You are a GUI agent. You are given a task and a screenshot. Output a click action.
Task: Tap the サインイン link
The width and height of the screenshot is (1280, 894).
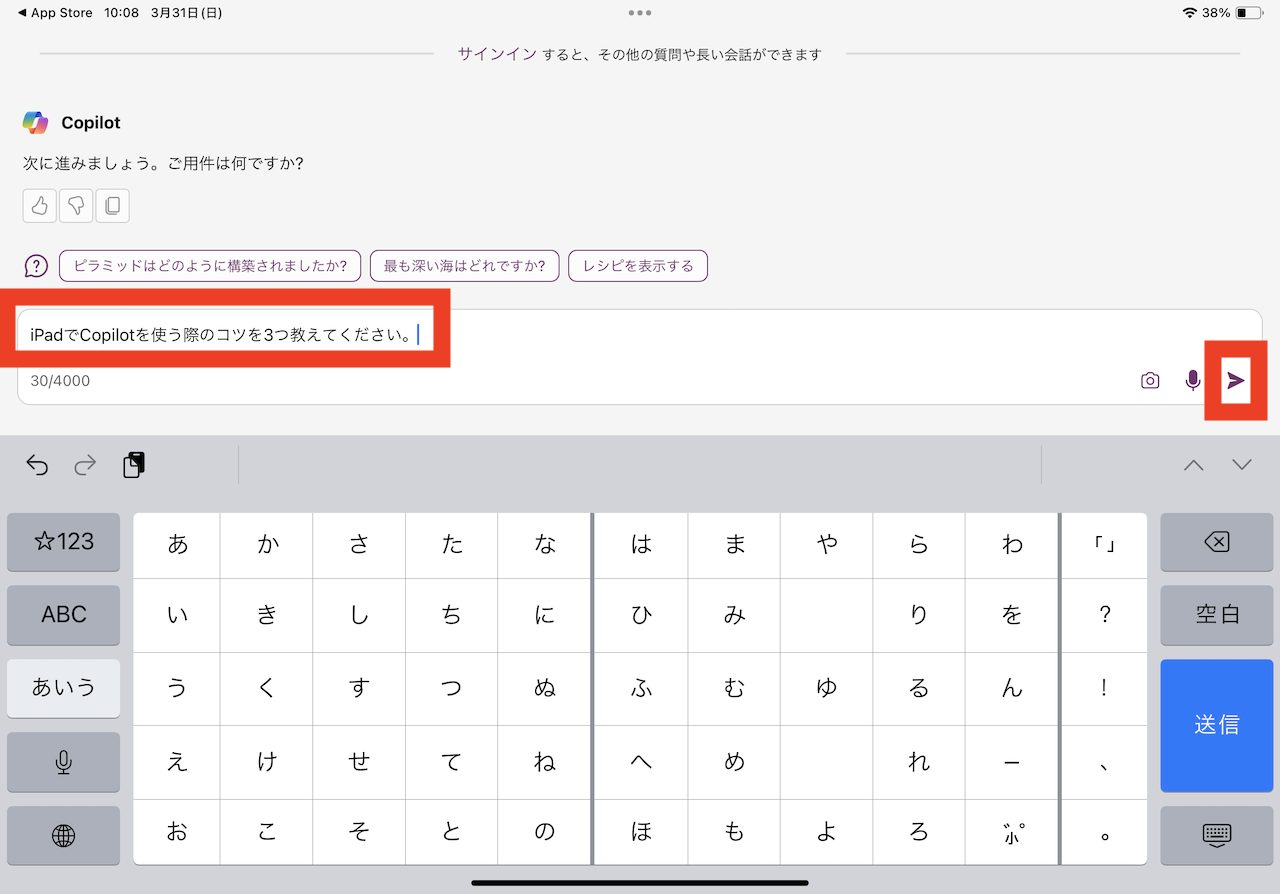click(x=497, y=54)
